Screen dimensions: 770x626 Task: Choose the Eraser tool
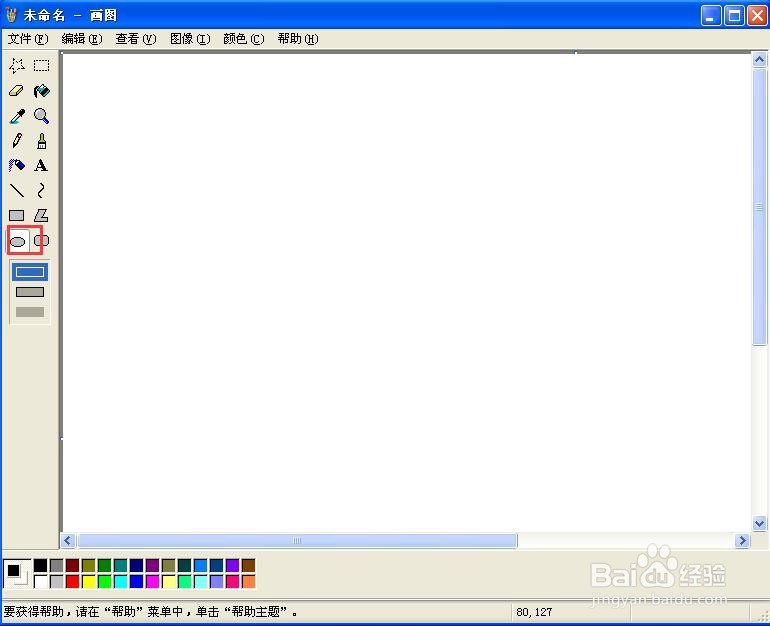[x=17, y=91]
